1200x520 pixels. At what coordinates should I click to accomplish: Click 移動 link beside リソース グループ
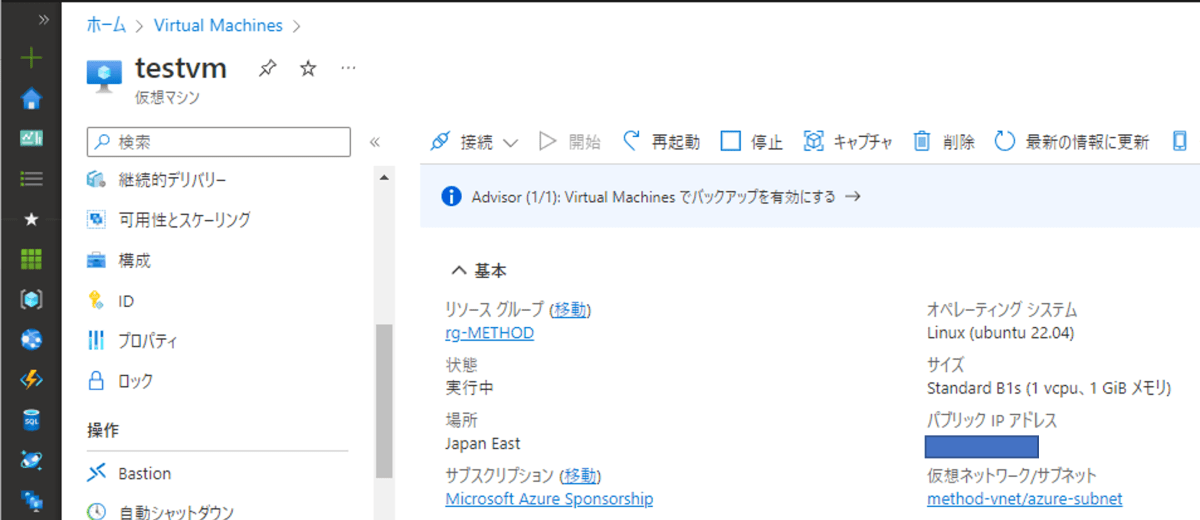pyautogui.click(x=572, y=309)
